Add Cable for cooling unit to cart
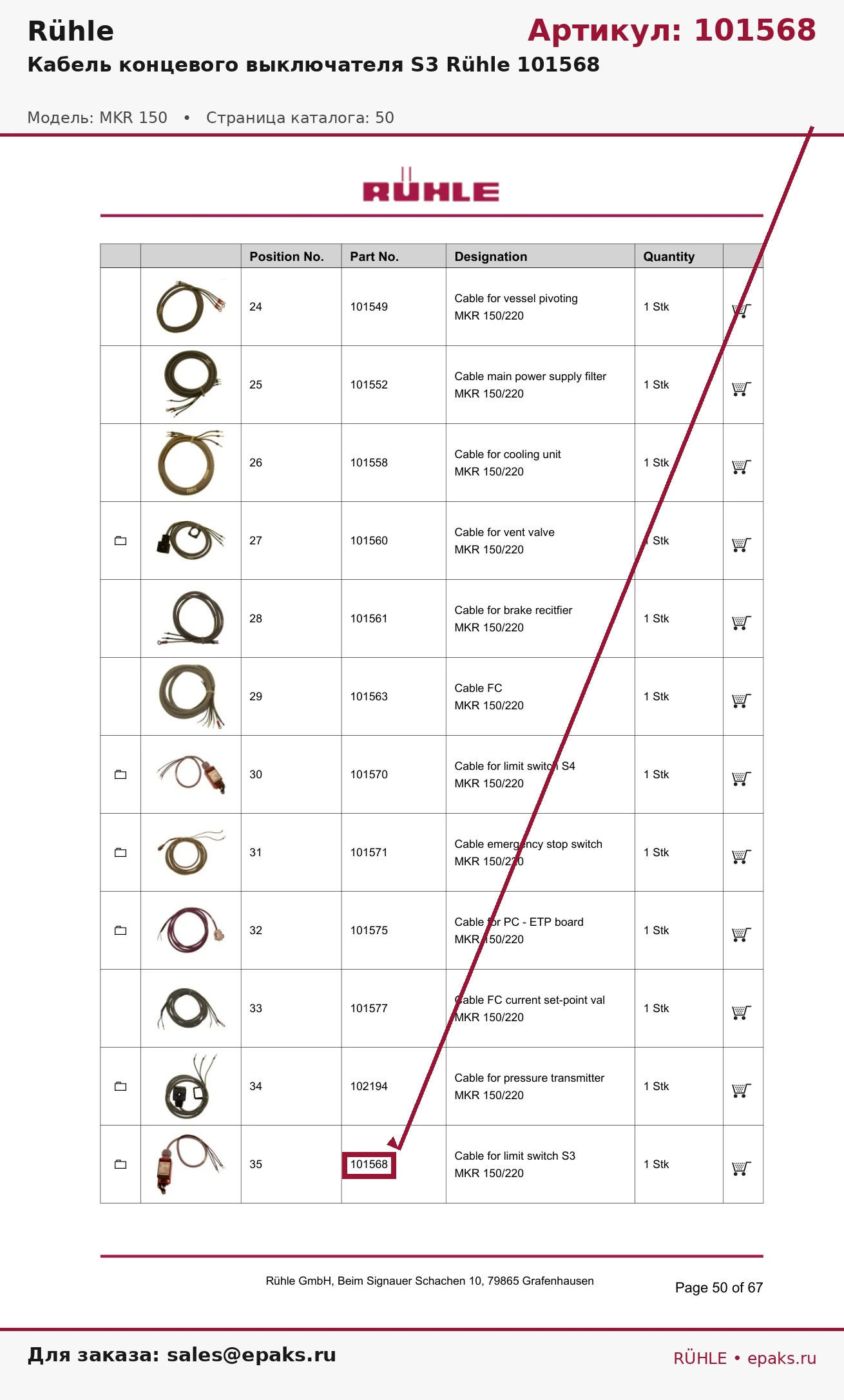Screen dimensions: 844x1400 point(742,467)
